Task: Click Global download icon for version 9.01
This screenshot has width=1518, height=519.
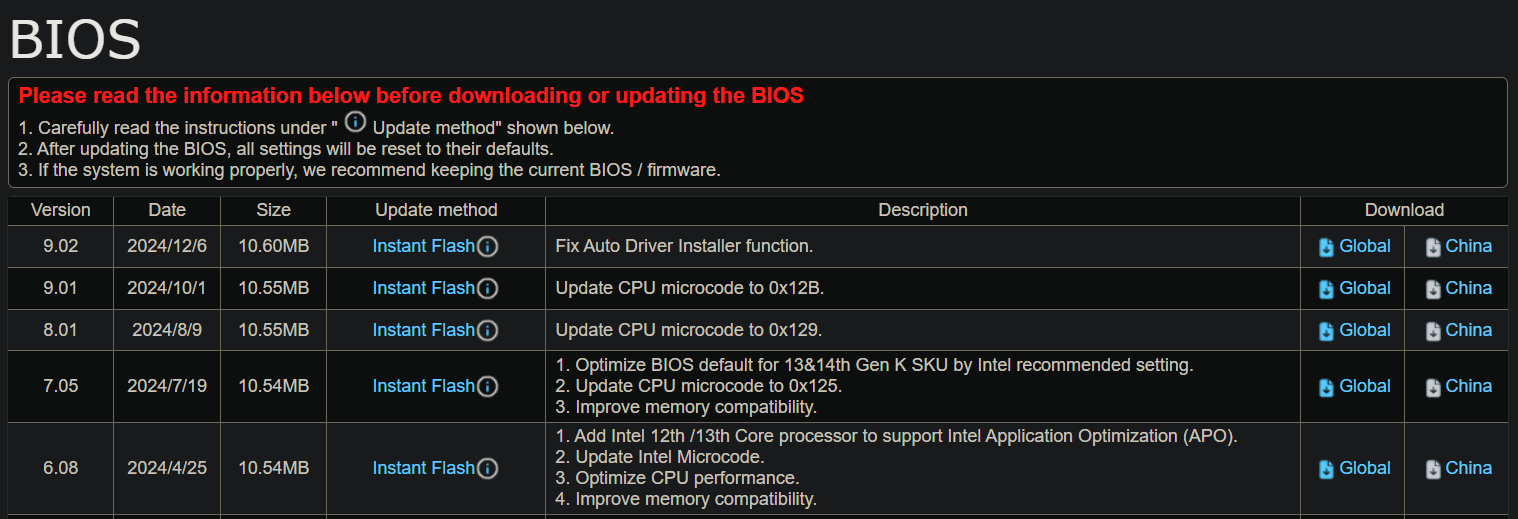Action: (x=1326, y=290)
